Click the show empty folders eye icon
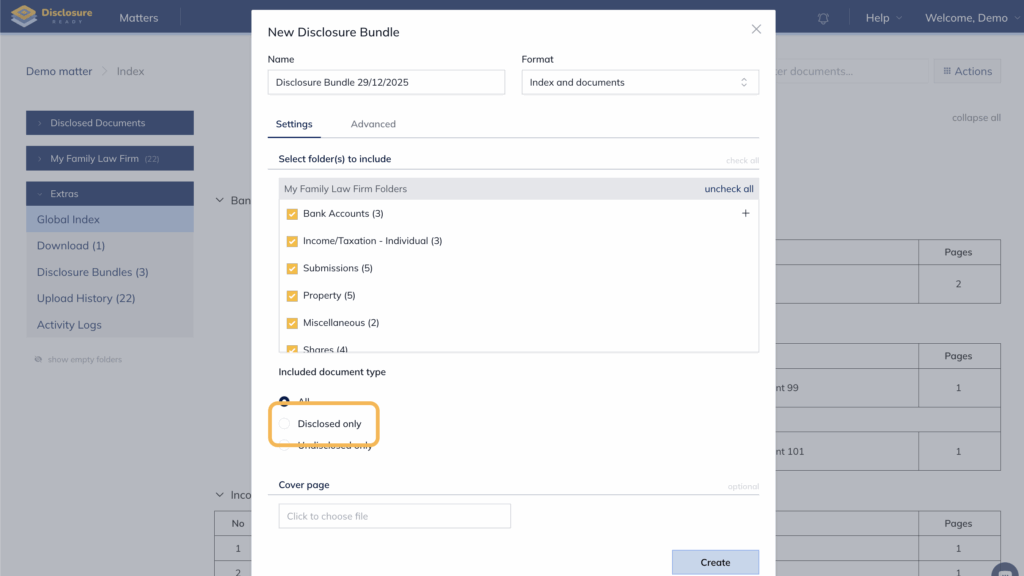 (x=38, y=359)
